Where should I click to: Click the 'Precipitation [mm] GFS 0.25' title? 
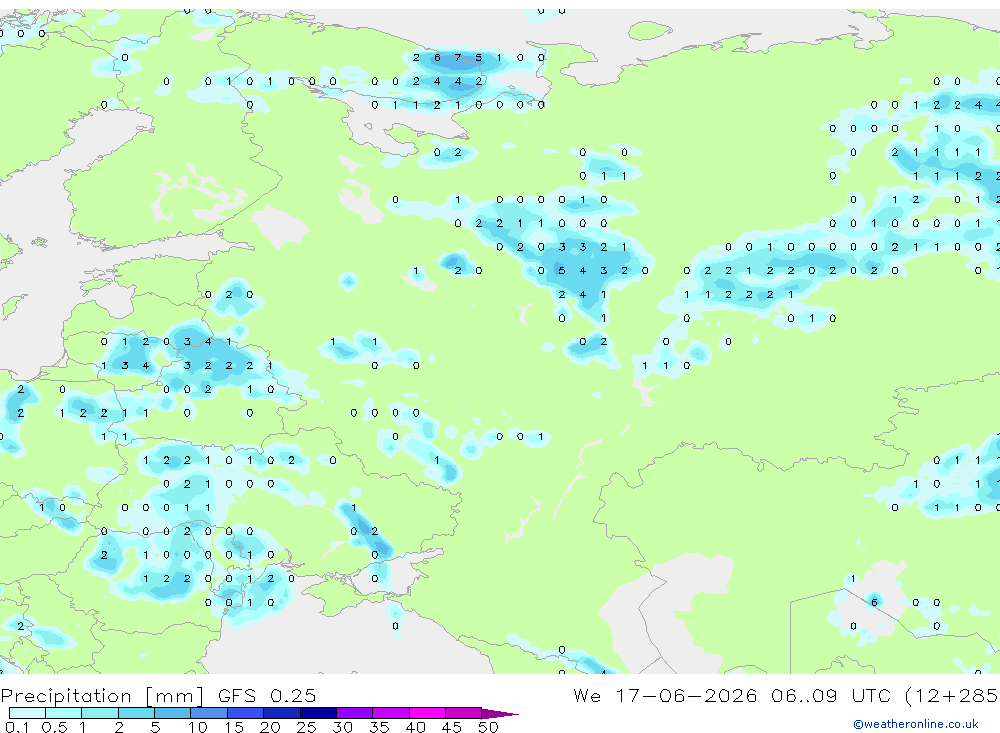coord(158,695)
